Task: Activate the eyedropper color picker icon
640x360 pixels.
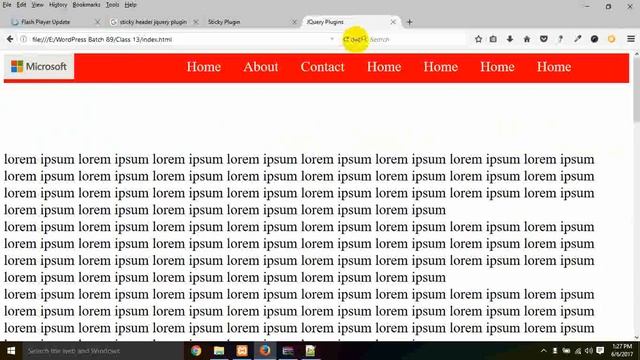Action: tap(577, 39)
